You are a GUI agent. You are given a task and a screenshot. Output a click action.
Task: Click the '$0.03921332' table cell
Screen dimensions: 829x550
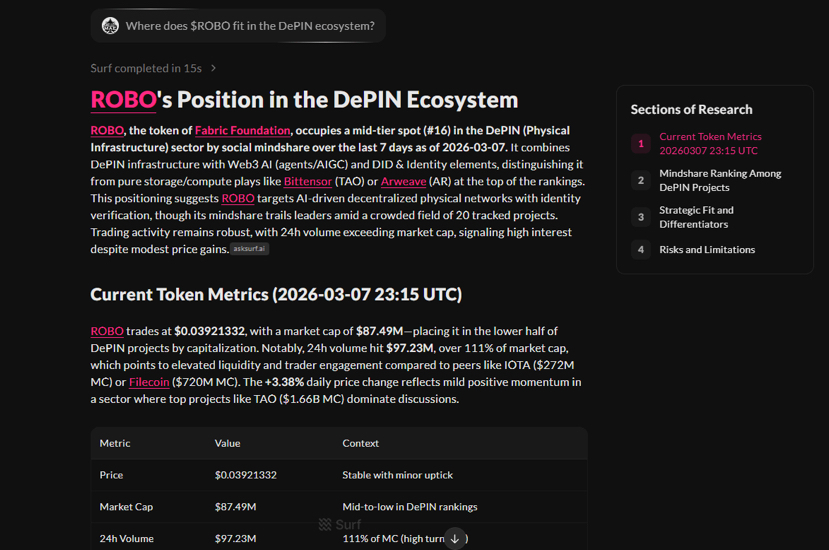[x=245, y=475]
